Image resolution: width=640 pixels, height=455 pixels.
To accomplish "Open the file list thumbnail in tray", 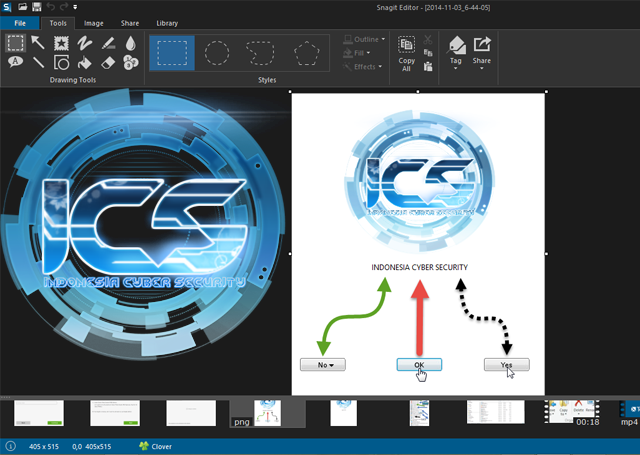I will point(496,412).
